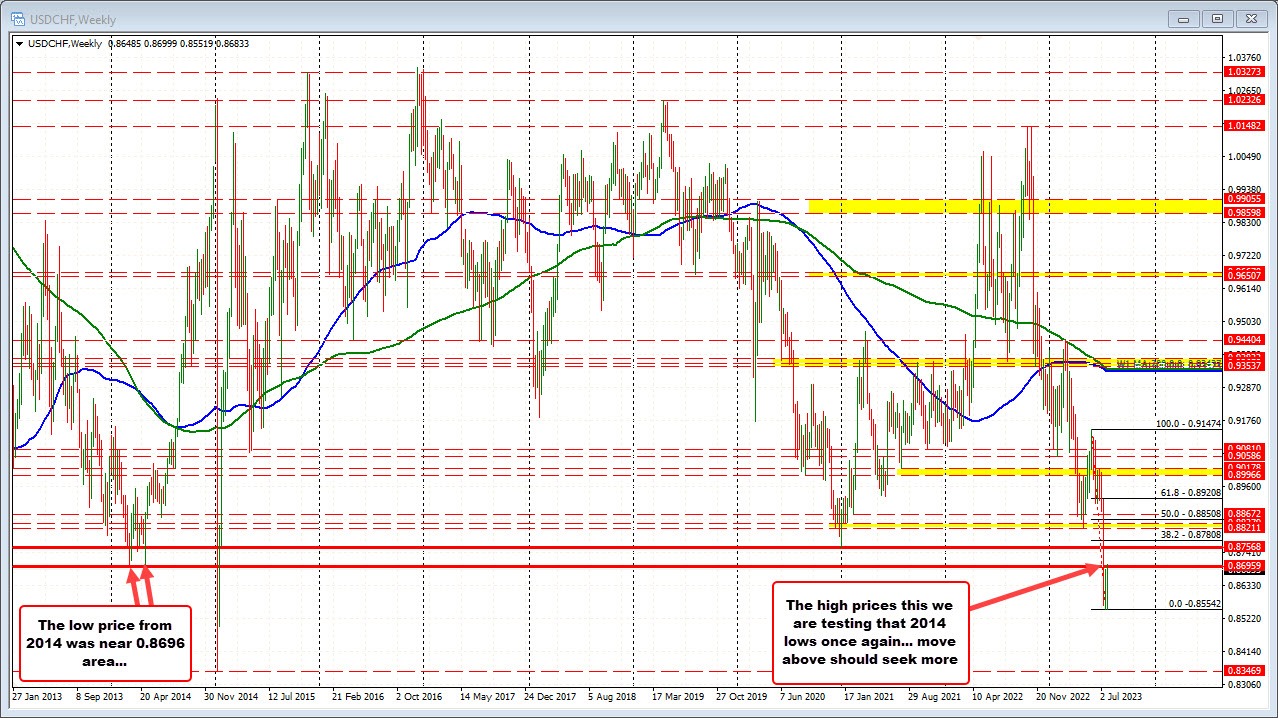Expand the USDCHF,Weekly data line dropdown triangle
The width and height of the screenshot is (1278, 718).
click(x=18, y=43)
